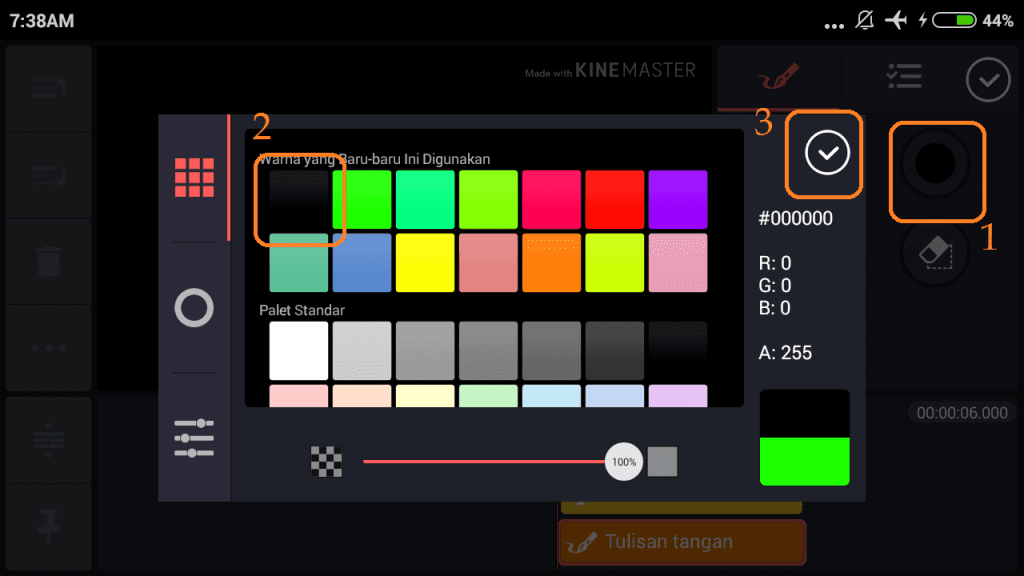Tap the top-right done checkmark
Image resolution: width=1024 pixels, height=576 pixels.
pyautogui.click(x=988, y=80)
